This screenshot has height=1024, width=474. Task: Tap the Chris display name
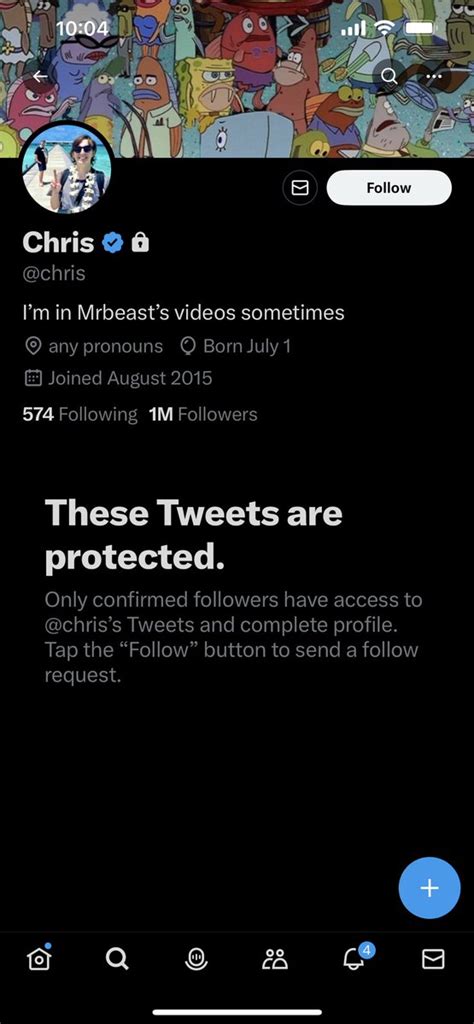(x=58, y=243)
